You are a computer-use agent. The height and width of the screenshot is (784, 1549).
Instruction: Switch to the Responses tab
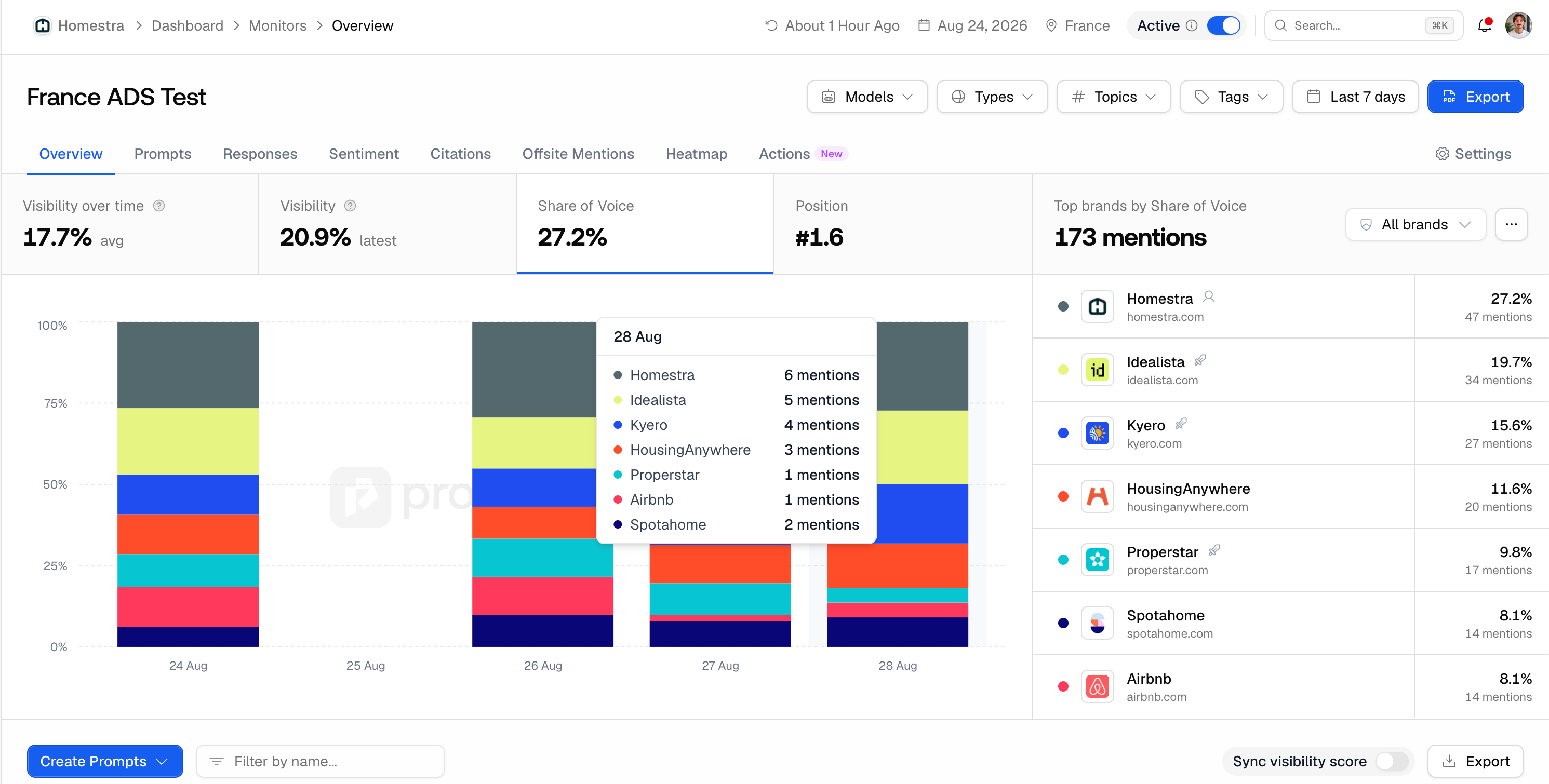point(260,154)
